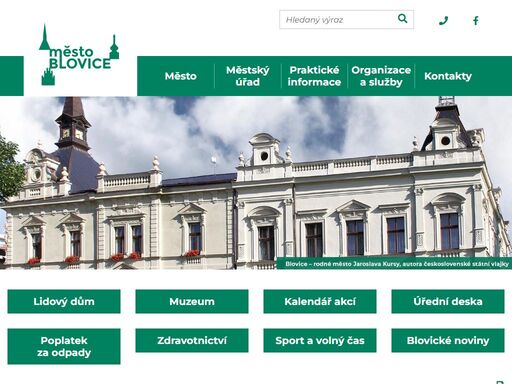Image resolution: width=512 pixels, height=384 pixels.
Task: Open the Praktické informace menu
Action: coord(314,76)
